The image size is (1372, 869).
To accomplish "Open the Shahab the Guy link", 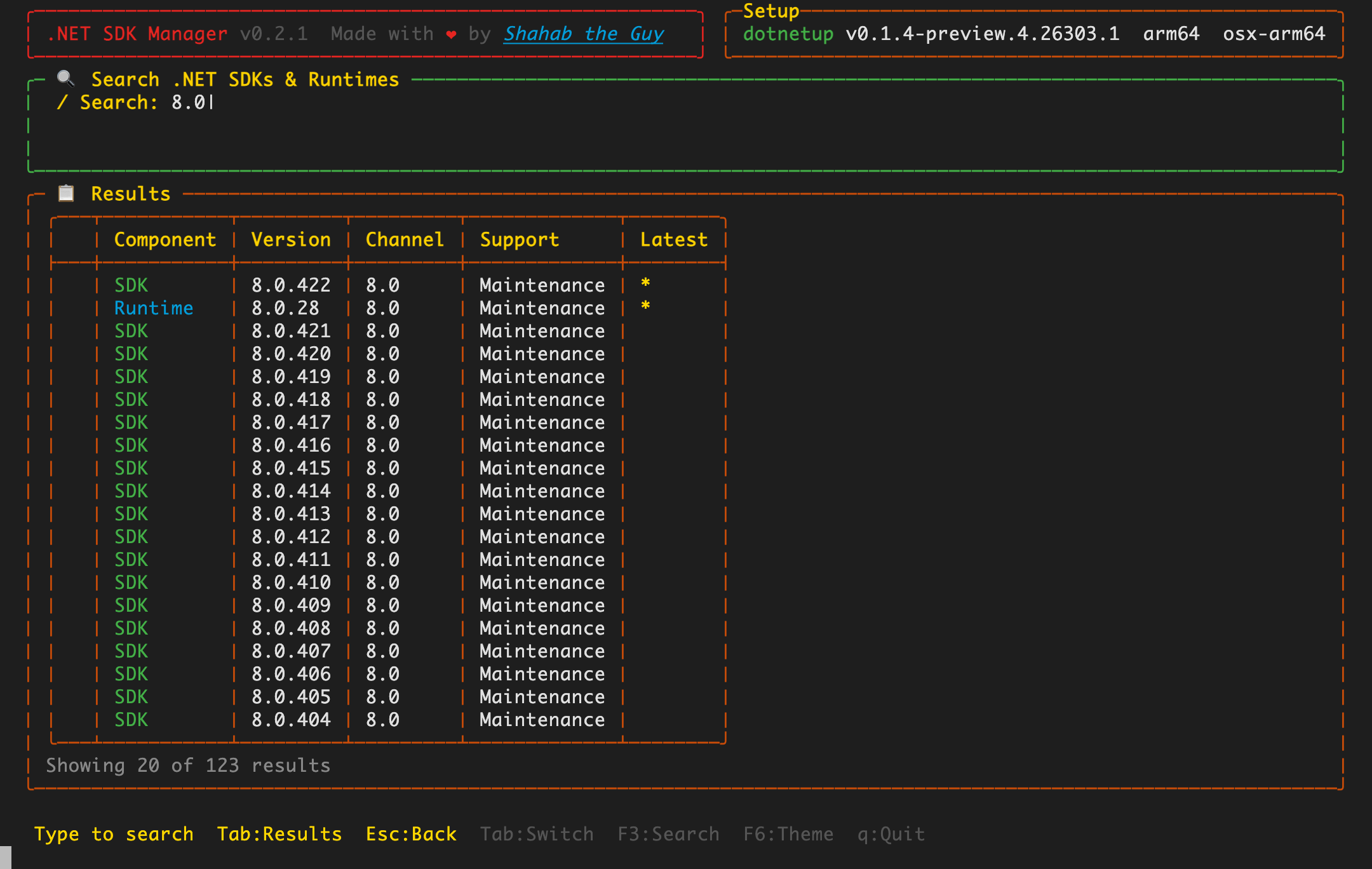I will pos(584,34).
